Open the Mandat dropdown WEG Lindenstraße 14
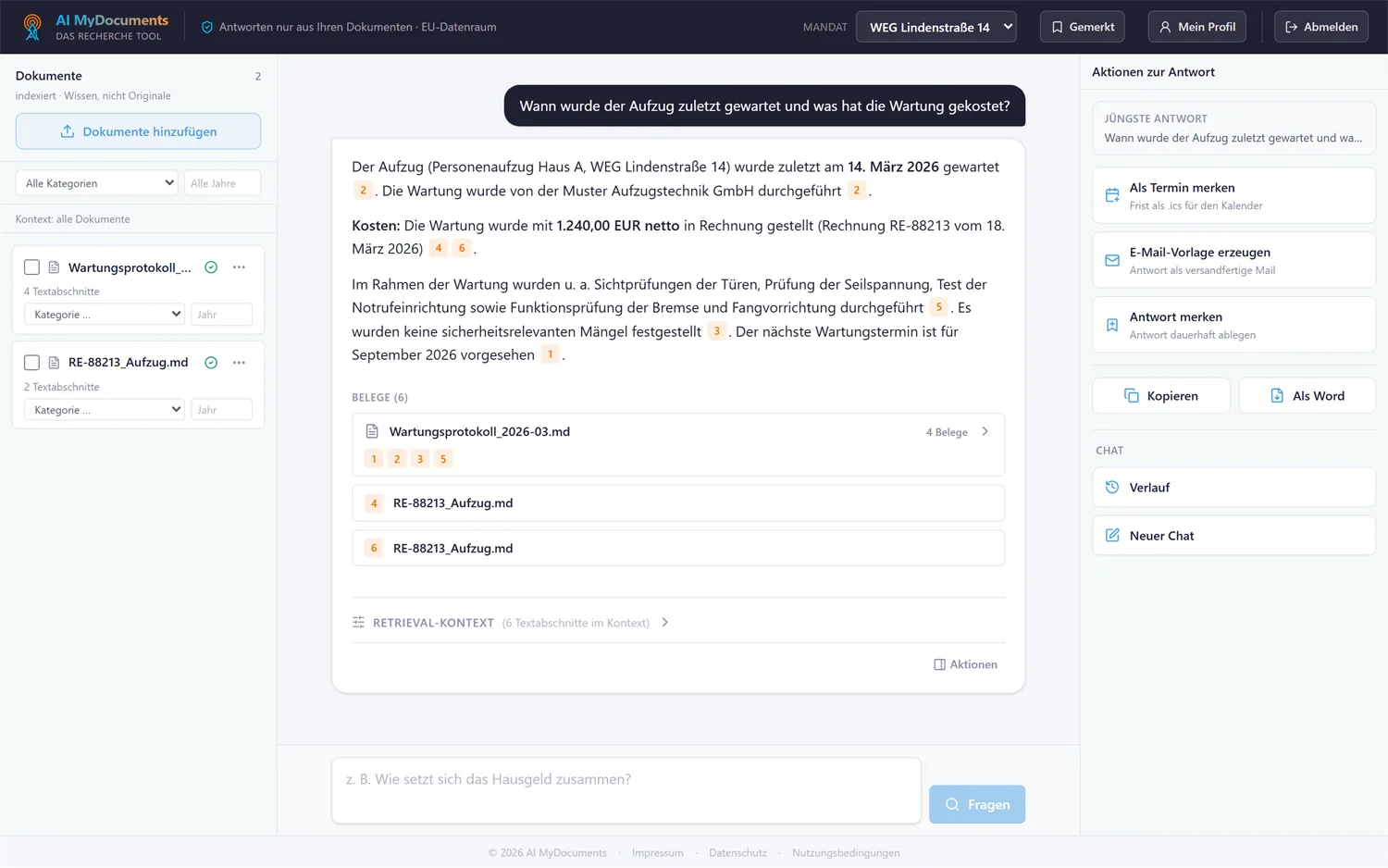Image resolution: width=1388 pixels, height=868 pixels. pyautogui.click(x=936, y=27)
